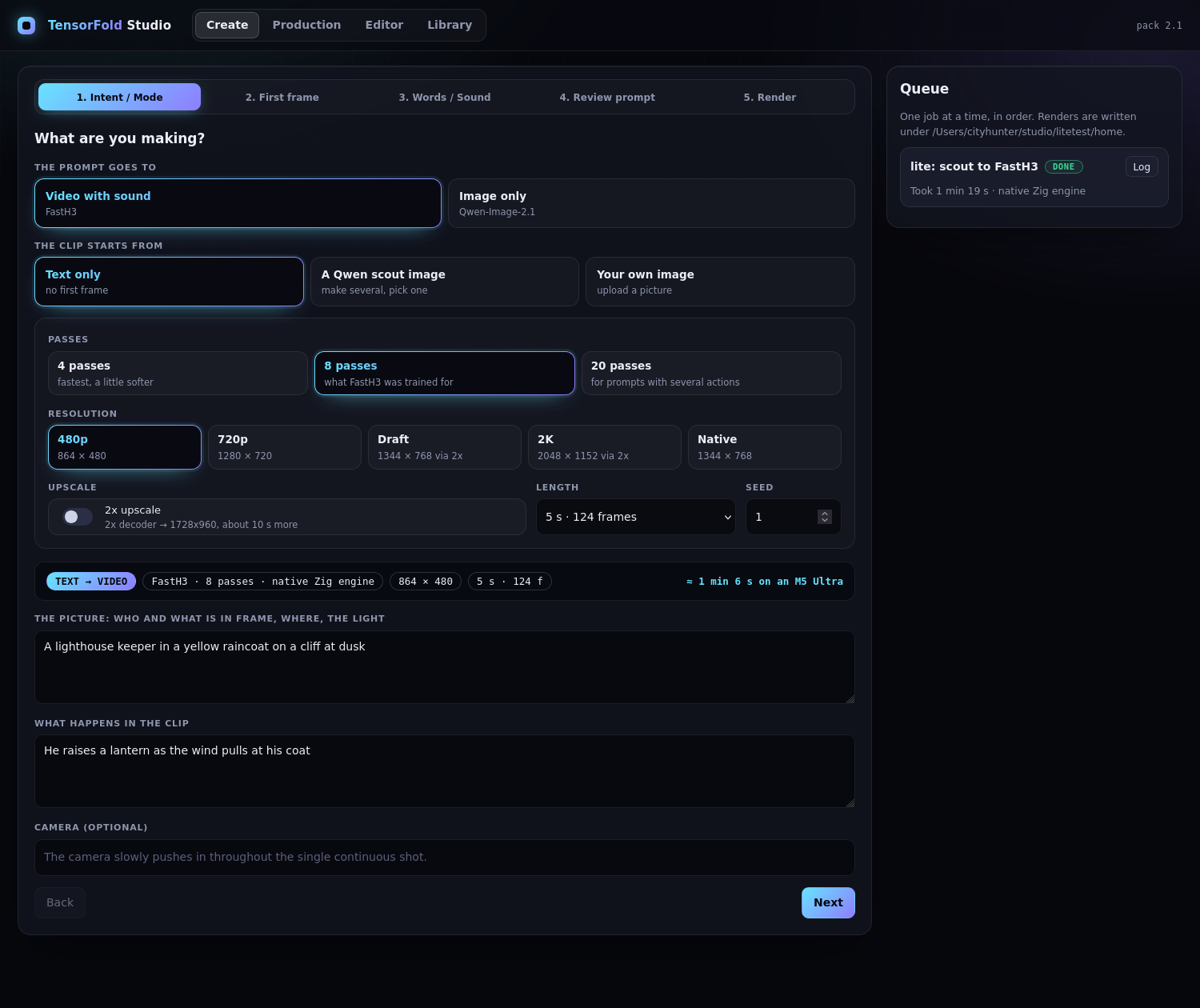
Task: Select Native resolution
Action: 765,447
